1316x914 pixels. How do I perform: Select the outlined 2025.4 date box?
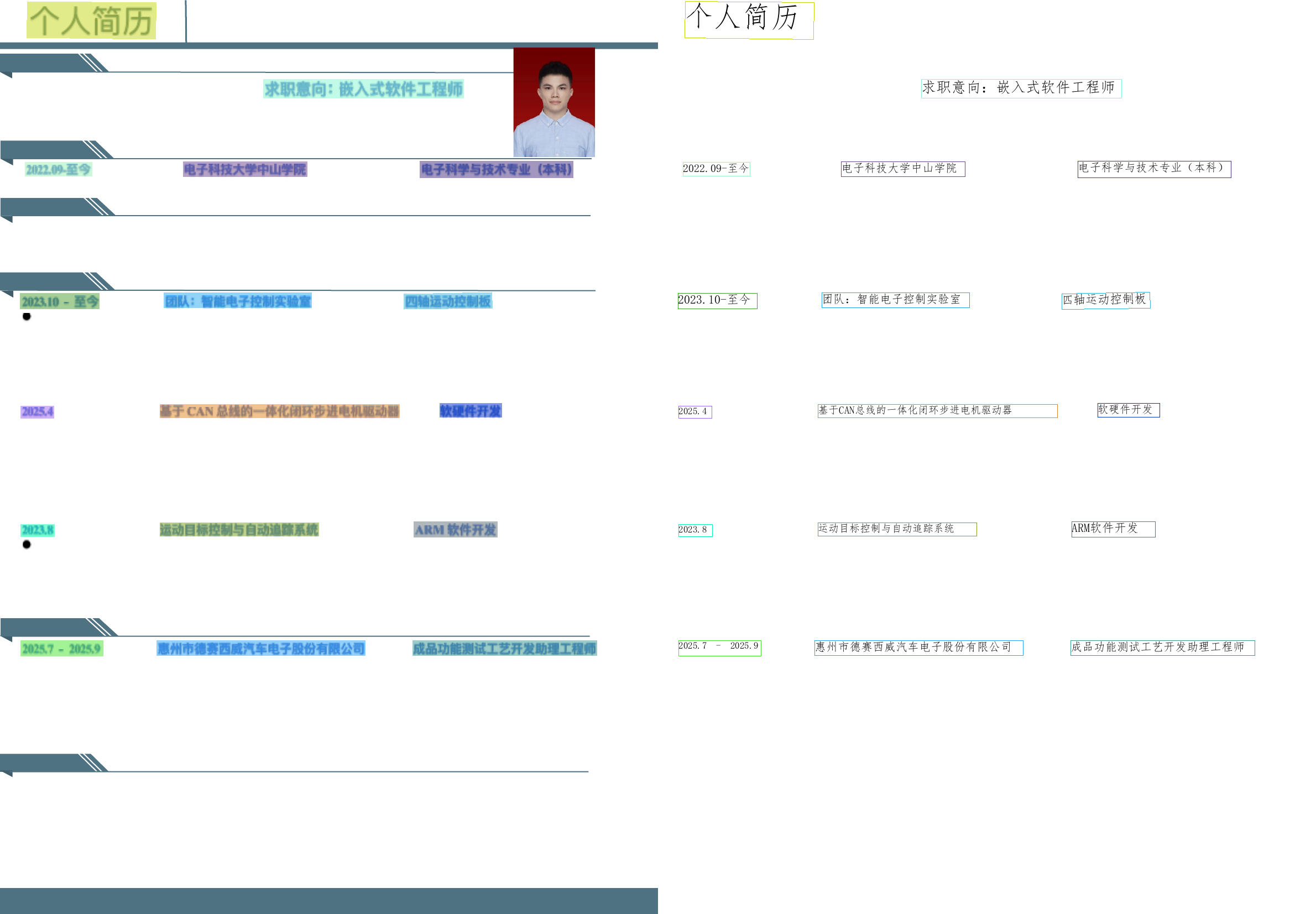coord(694,411)
